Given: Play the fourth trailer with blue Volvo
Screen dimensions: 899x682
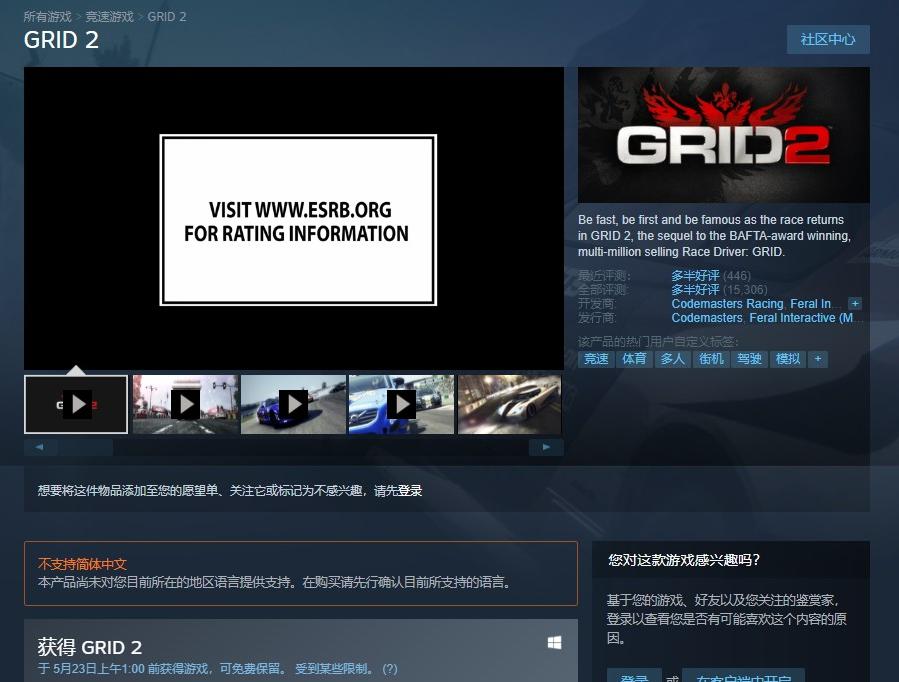Looking at the screenshot, I should (401, 405).
